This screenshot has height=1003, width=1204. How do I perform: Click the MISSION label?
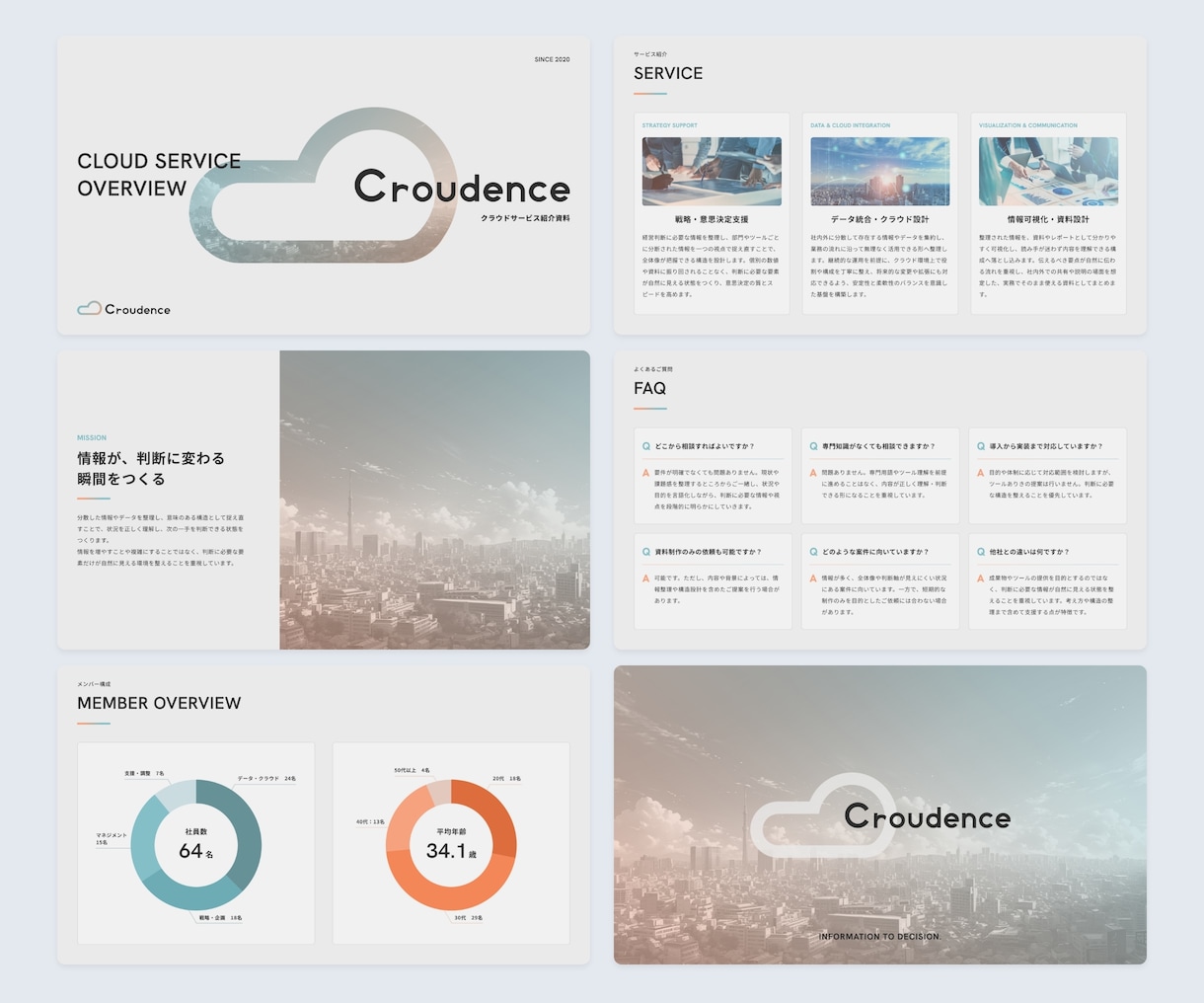tap(92, 437)
